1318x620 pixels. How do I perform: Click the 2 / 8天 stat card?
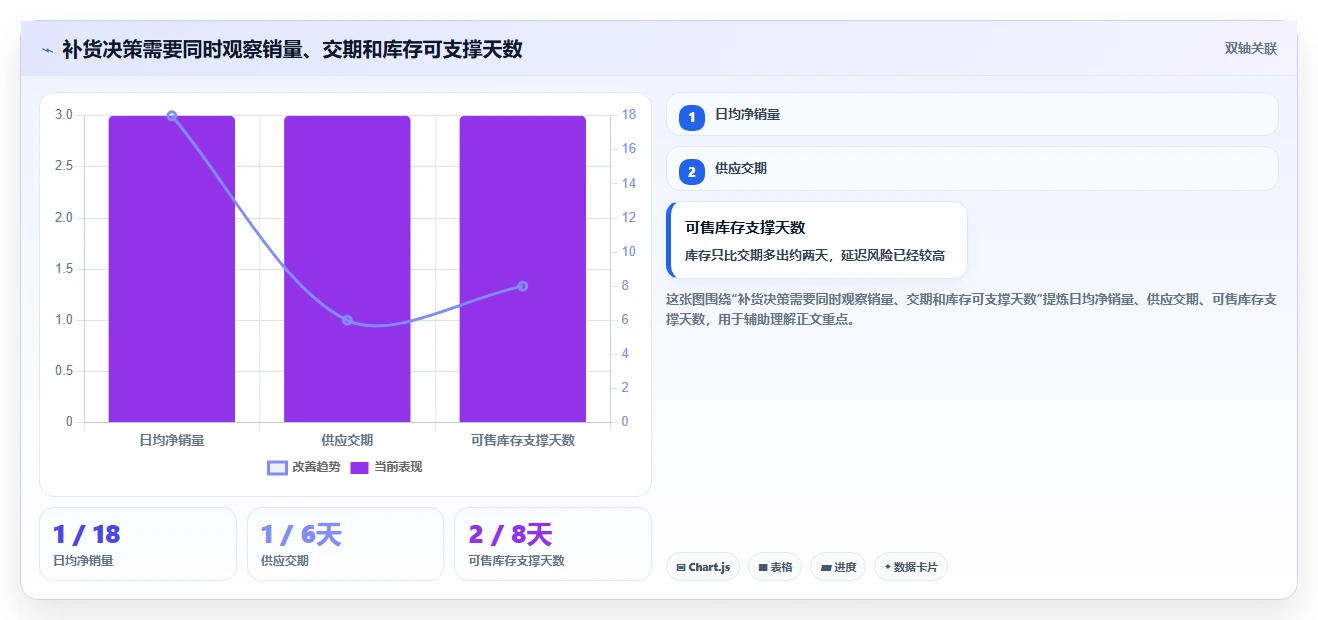tap(553, 544)
